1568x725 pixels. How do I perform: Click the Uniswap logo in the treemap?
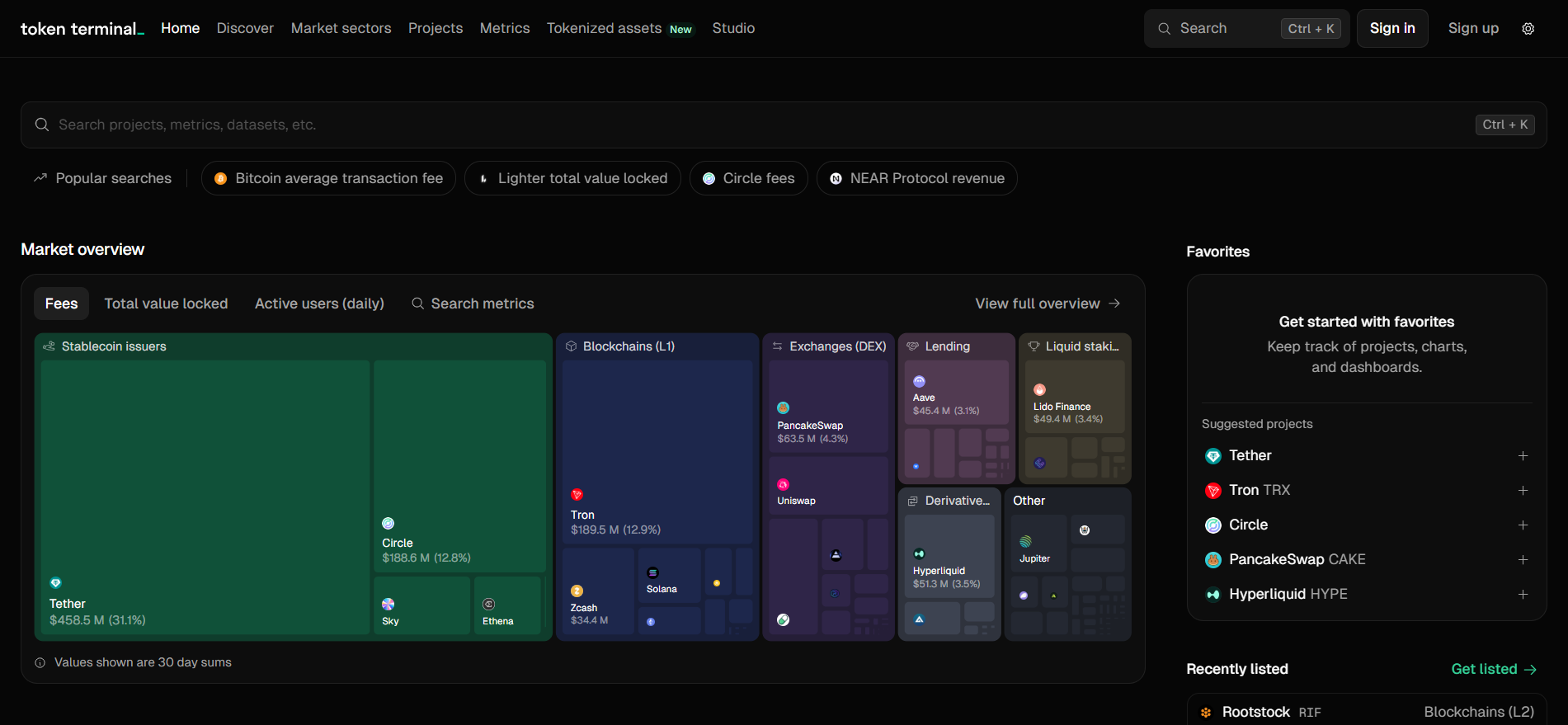(784, 484)
